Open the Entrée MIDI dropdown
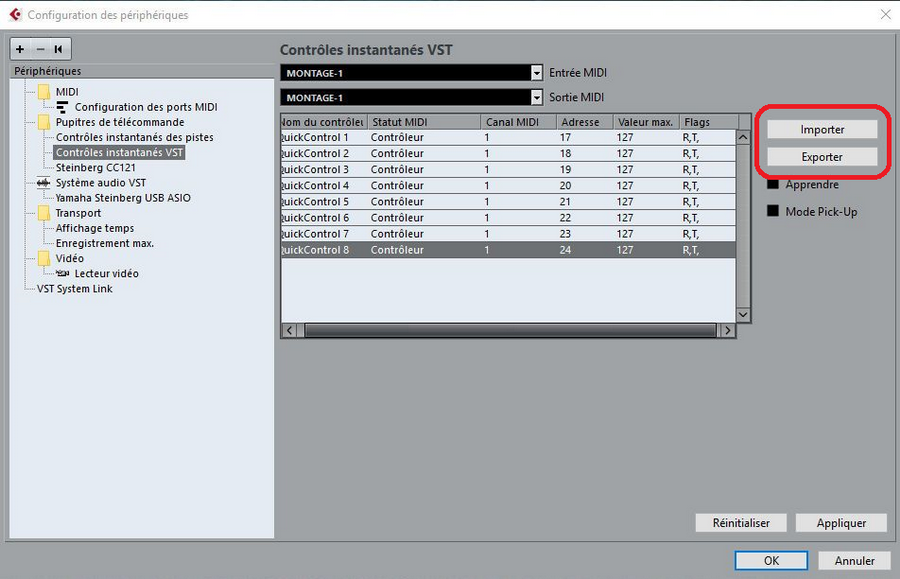 click(536, 73)
